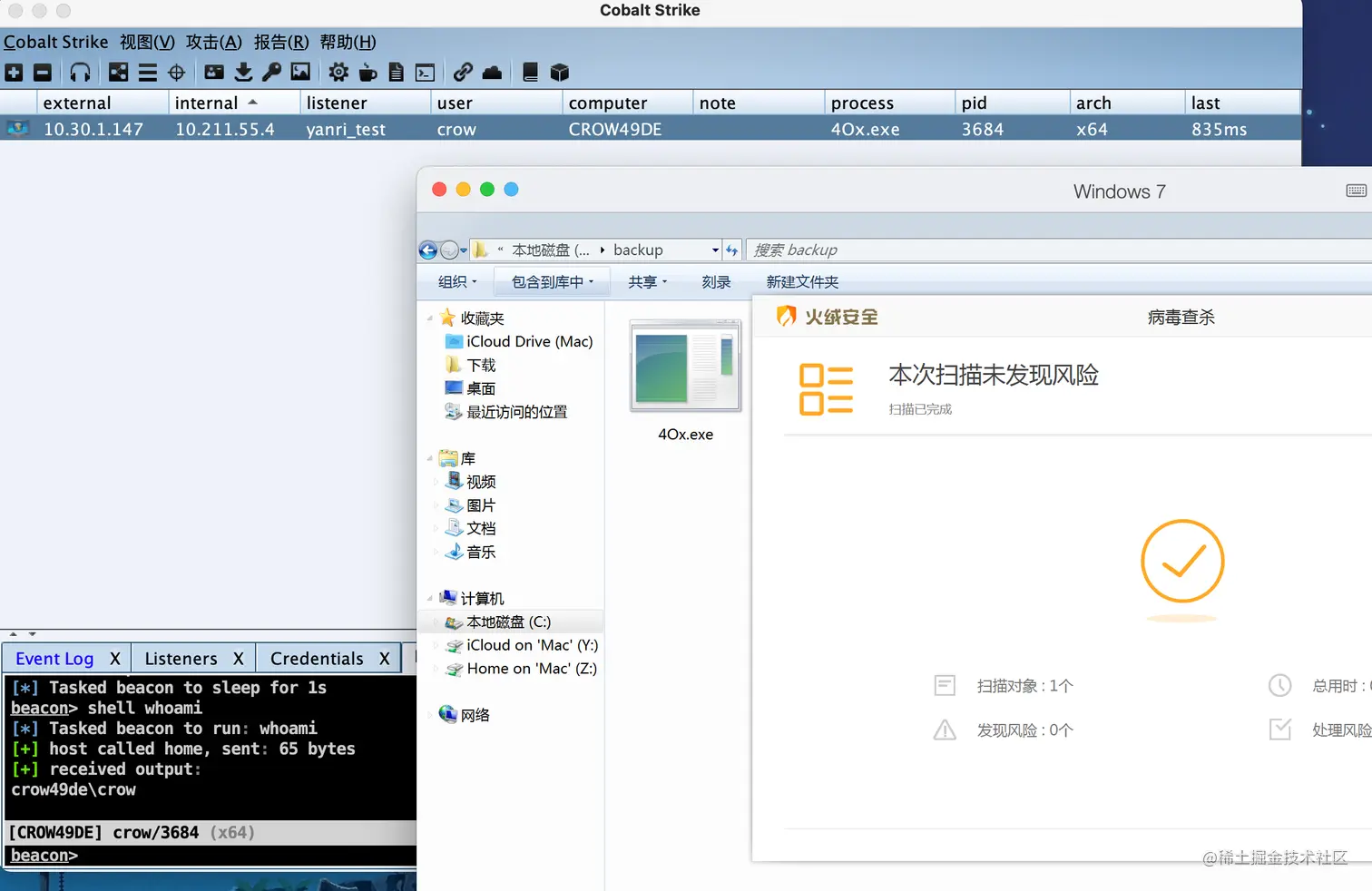Screen dimensions: 1372x891
Task: Open the 帮助(H) menu
Action: pyautogui.click(x=348, y=42)
